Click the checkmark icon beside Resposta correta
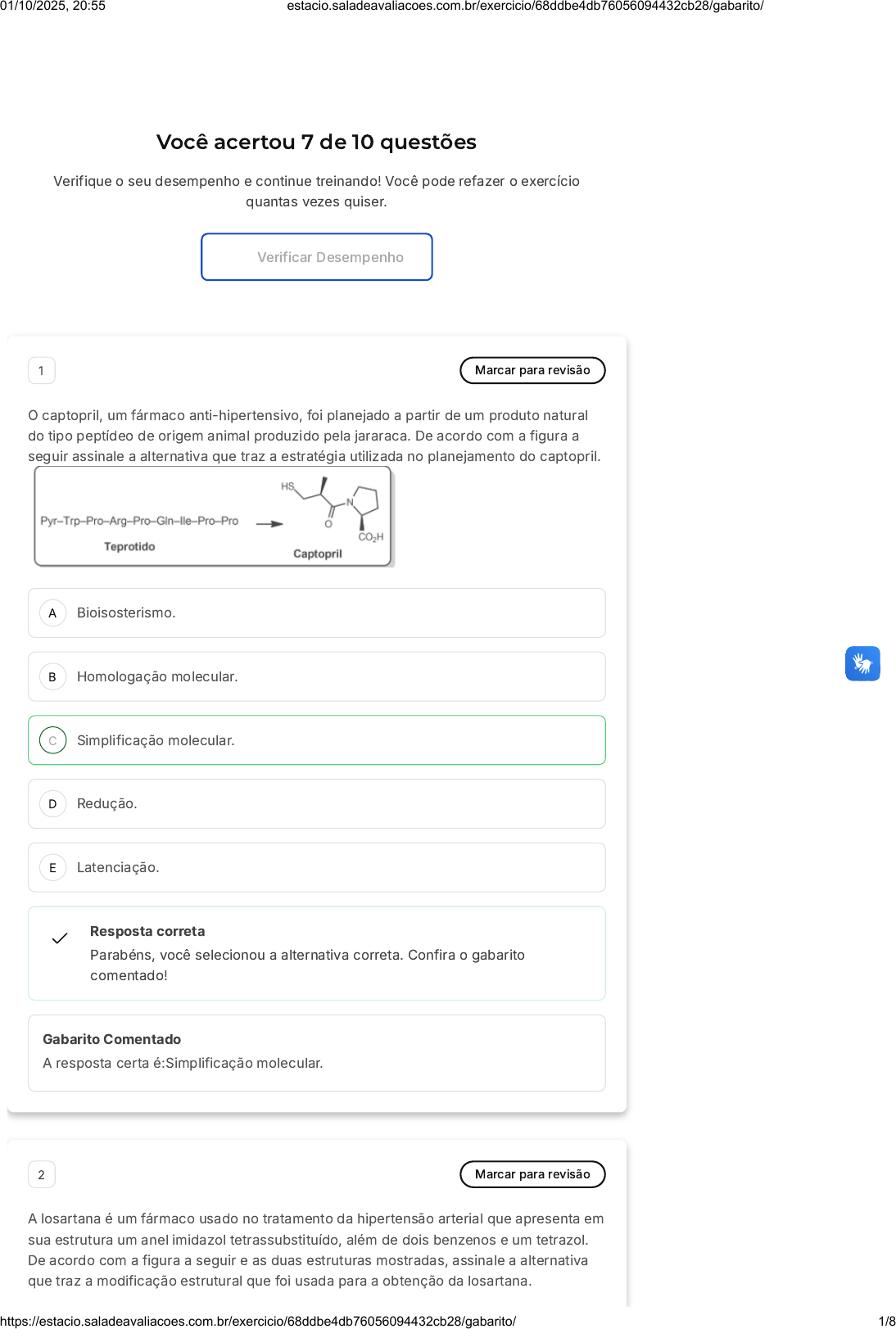The width and height of the screenshot is (896, 1329). (x=60, y=938)
